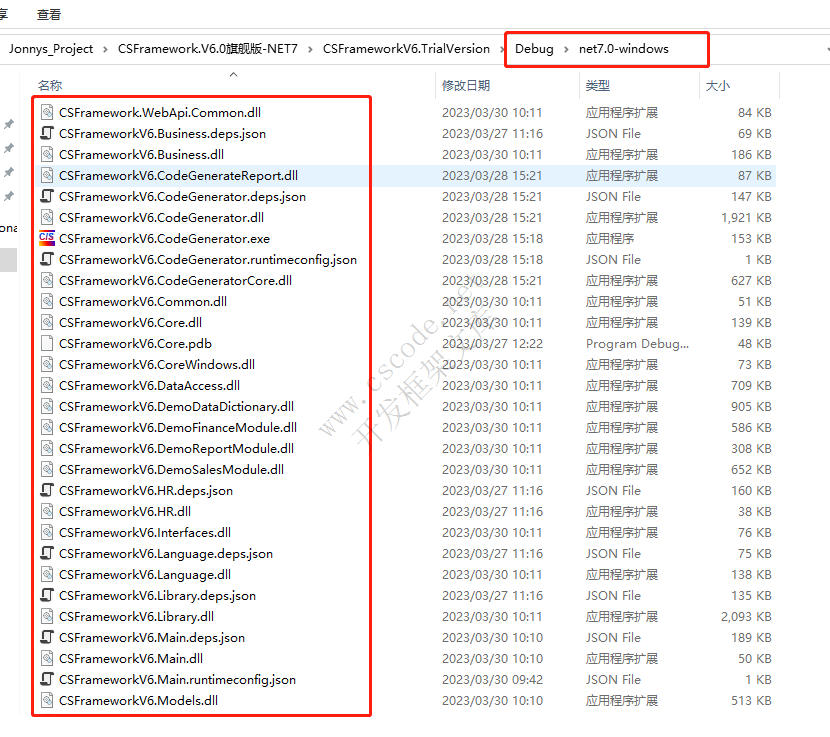The width and height of the screenshot is (830, 737).
Task: Sort files by 名称 column header
Action: pos(50,85)
